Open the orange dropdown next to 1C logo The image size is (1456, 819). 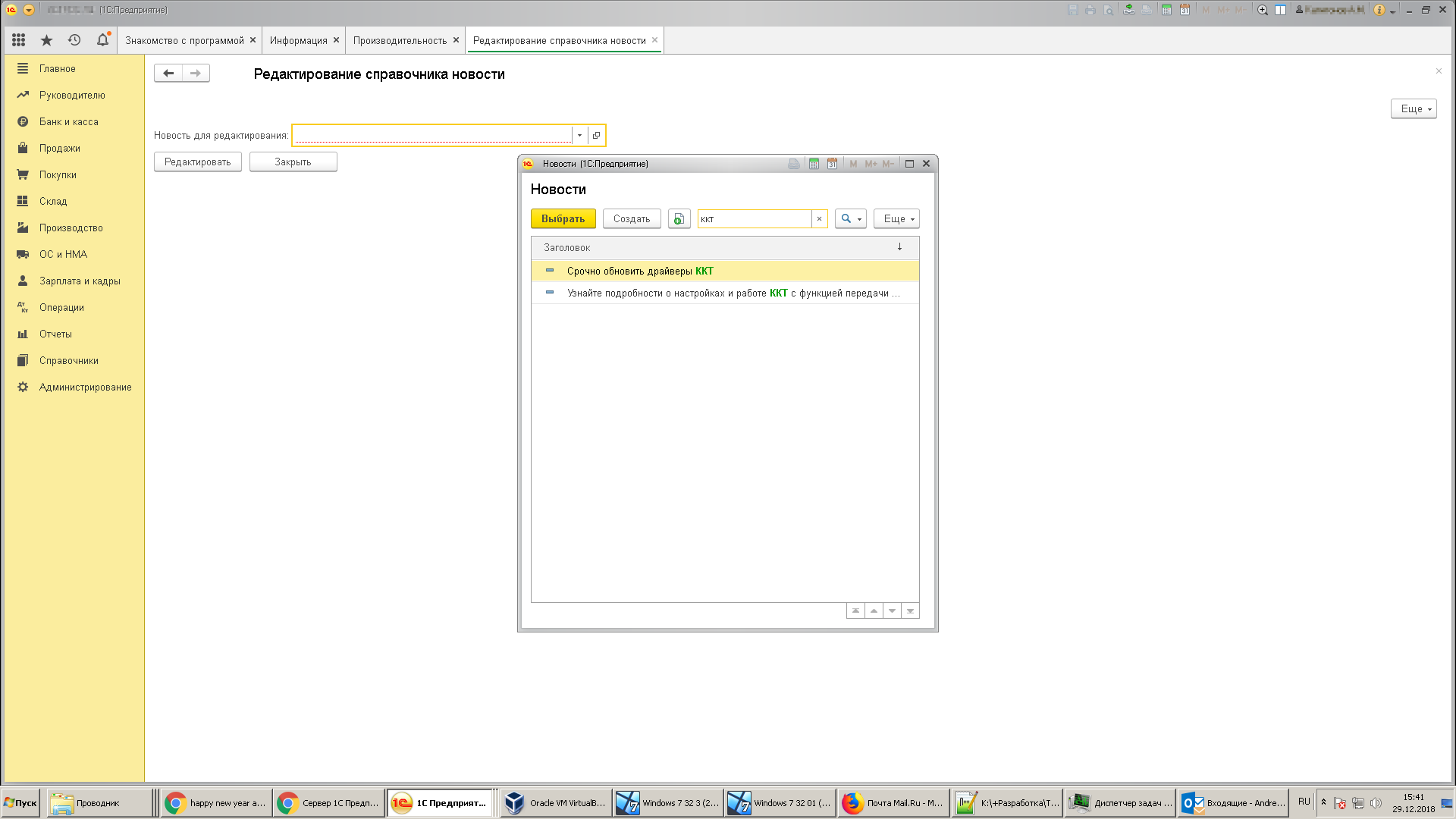click(29, 10)
